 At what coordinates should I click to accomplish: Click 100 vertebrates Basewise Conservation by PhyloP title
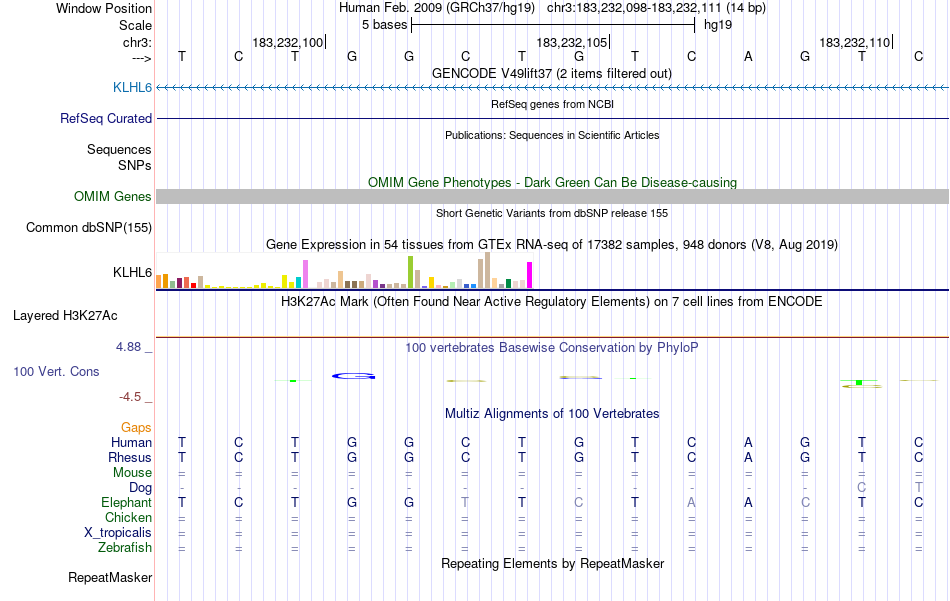coord(551,347)
